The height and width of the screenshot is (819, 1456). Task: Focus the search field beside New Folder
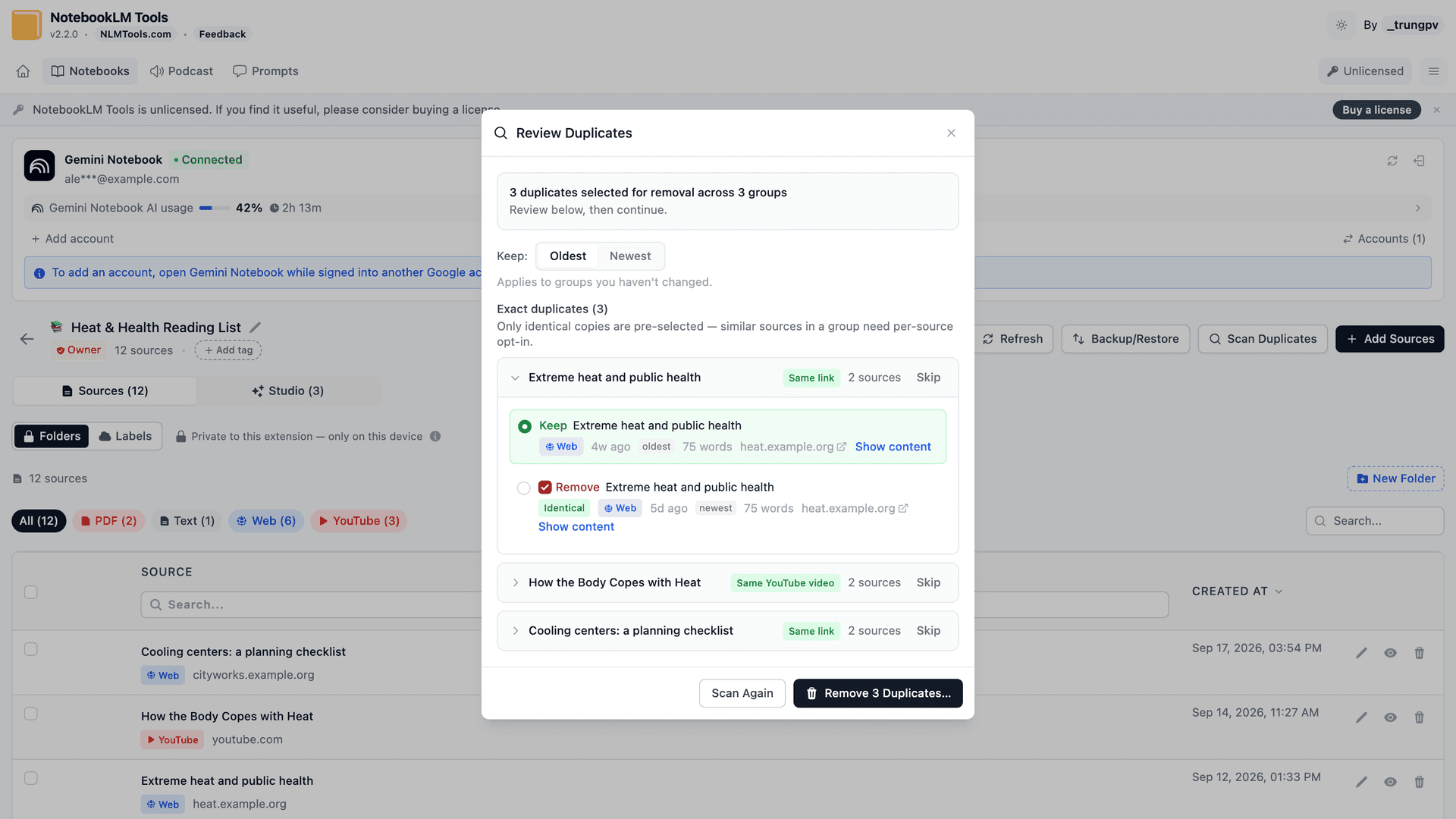point(1375,521)
